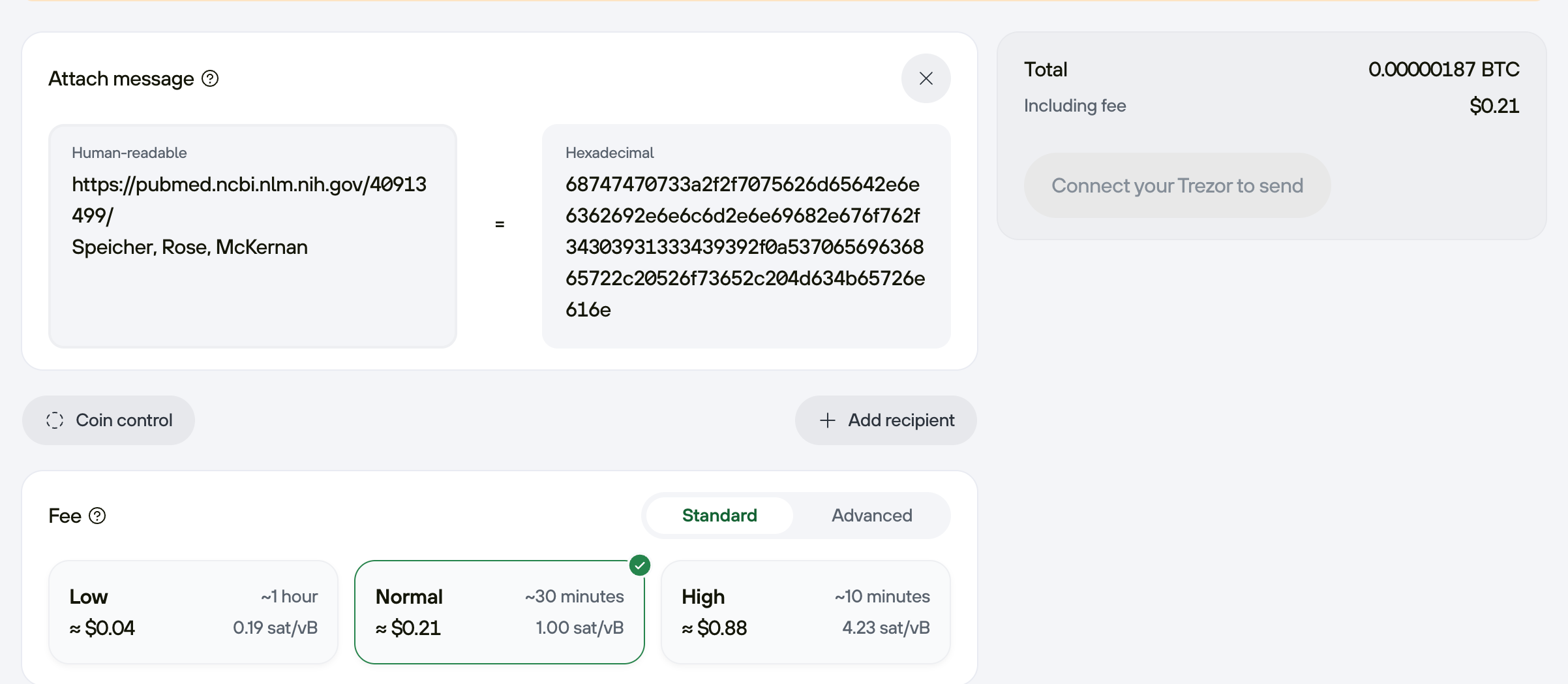Click Connect your Trezor to send

point(1177,185)
